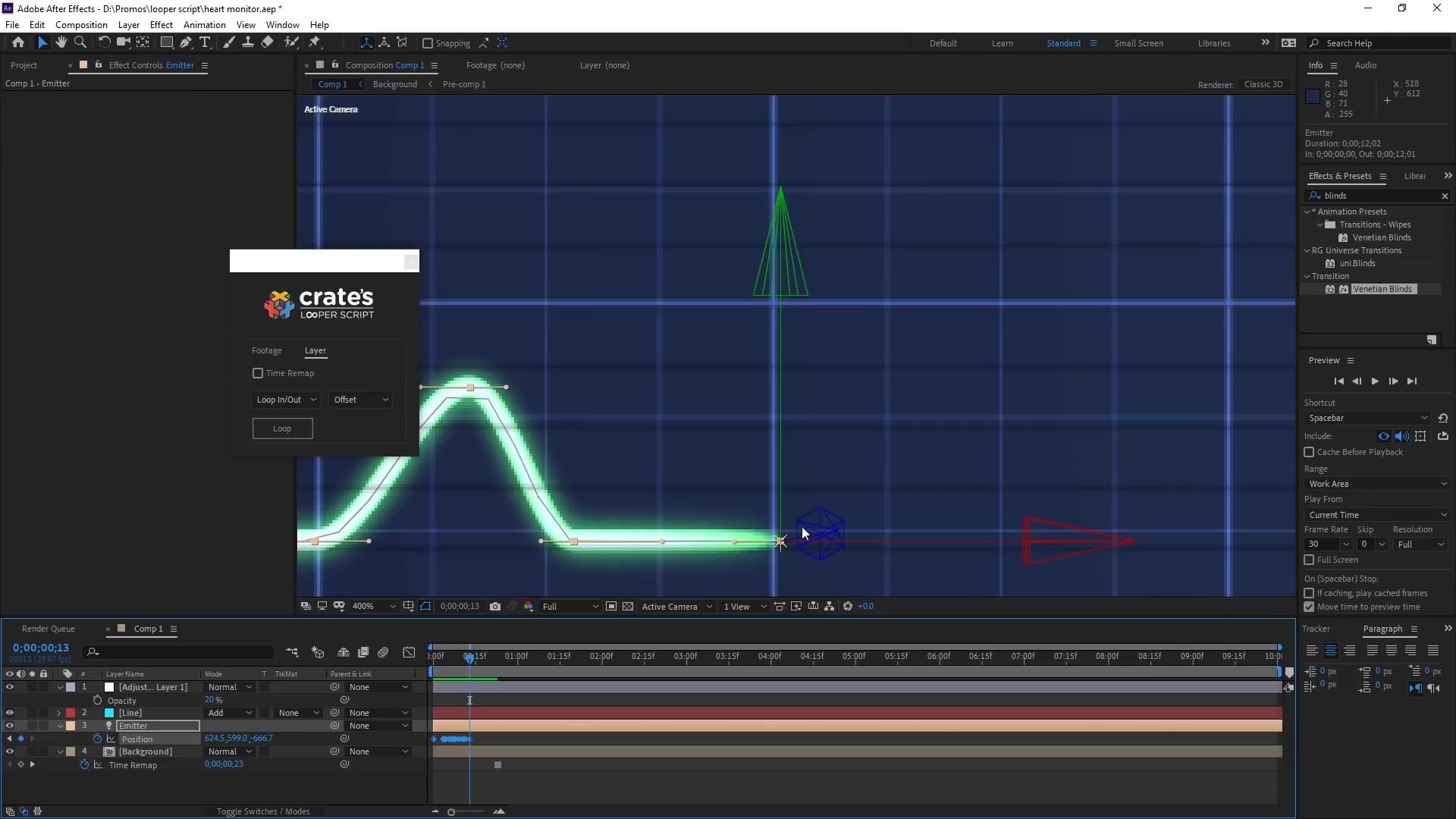Switch to the Audio panel tab
Screen dimensions: 1456x819
tap(1366, 65)
